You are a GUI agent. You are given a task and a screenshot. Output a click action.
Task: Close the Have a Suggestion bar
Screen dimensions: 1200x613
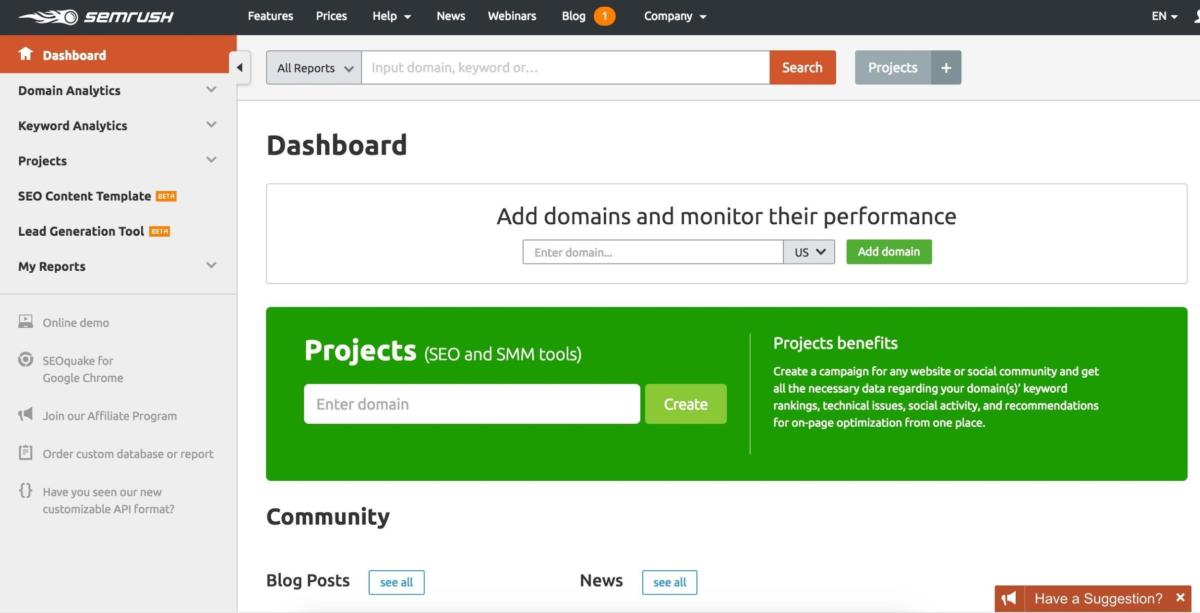(1180, 598)
